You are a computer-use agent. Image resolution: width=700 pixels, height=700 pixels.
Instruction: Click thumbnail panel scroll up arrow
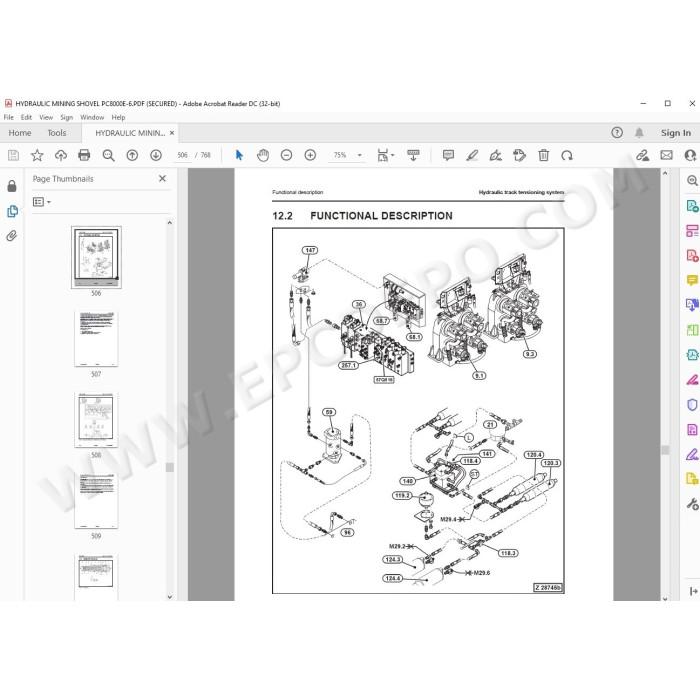[170, 222]
